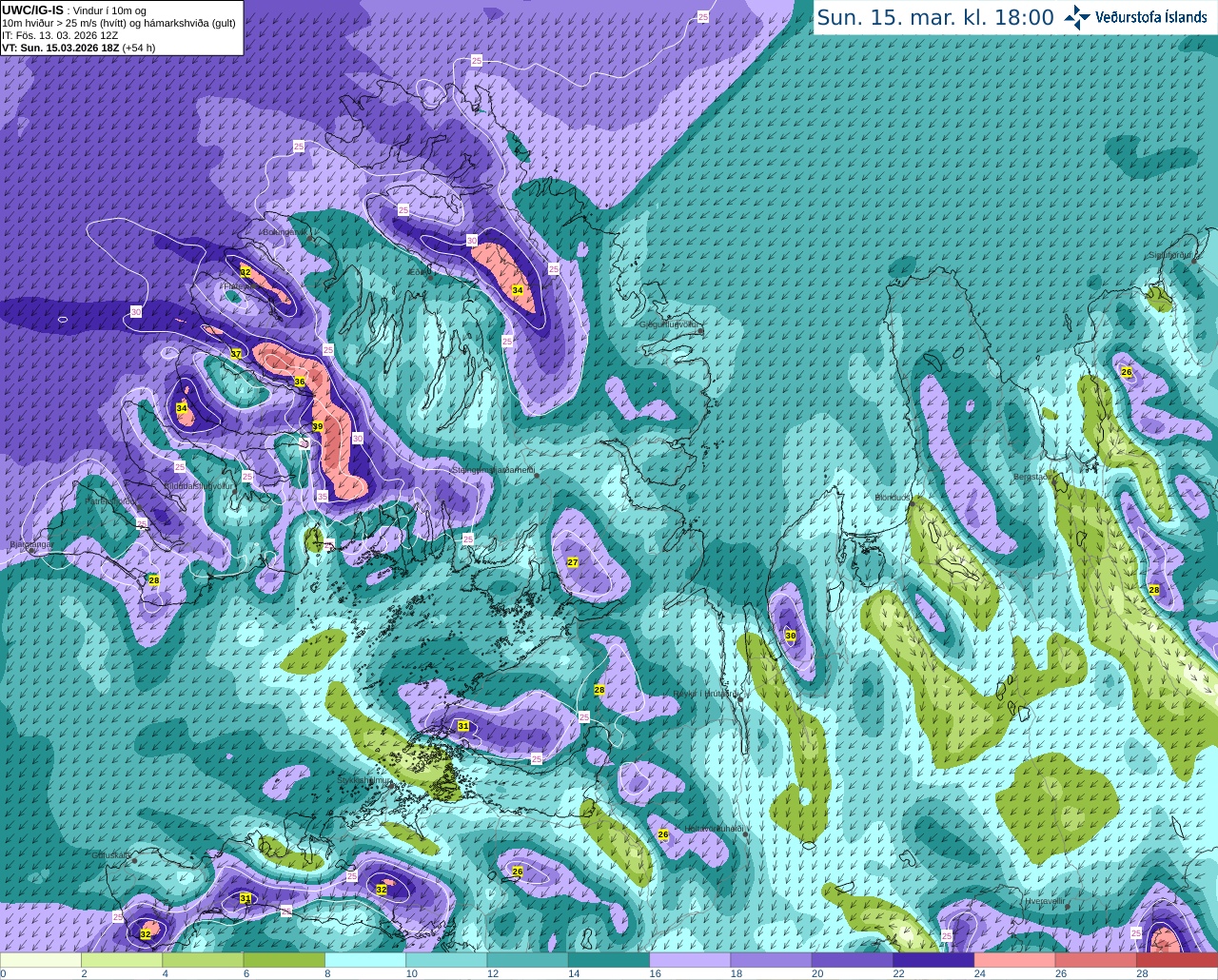Click the Bjargtangar station label
This screenshot has width=1218, height=980.
pos(29,545)
